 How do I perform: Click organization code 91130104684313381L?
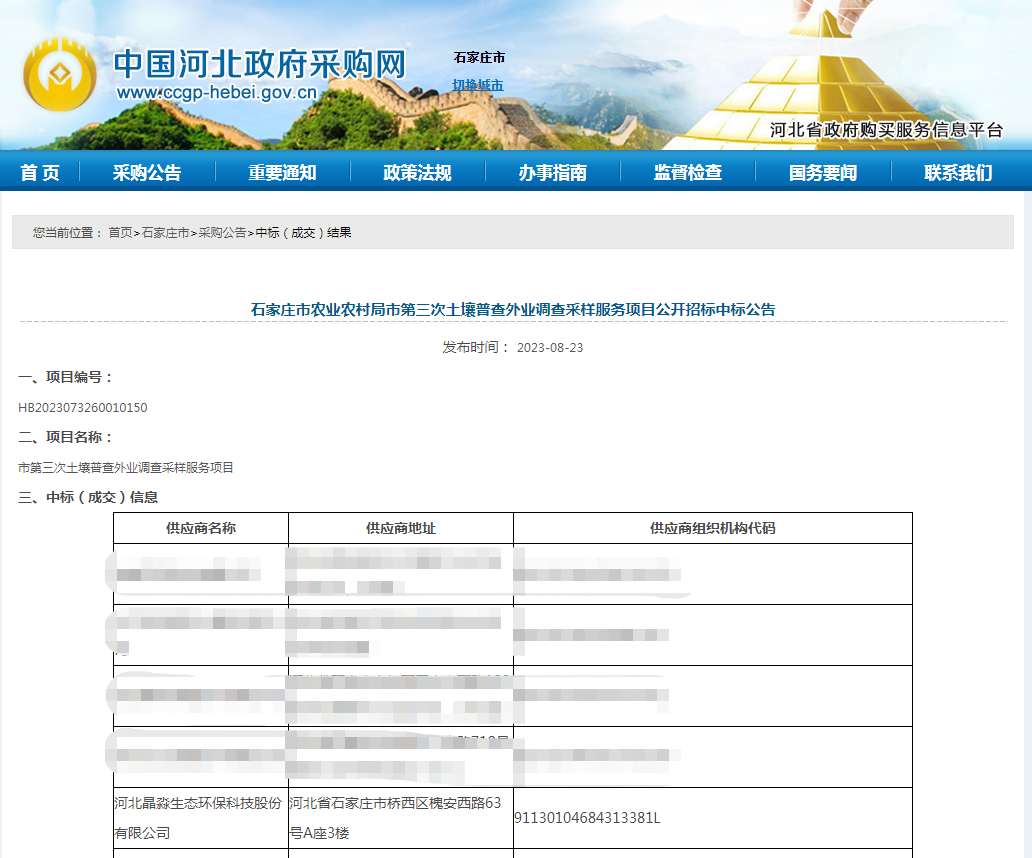(587, 818)
